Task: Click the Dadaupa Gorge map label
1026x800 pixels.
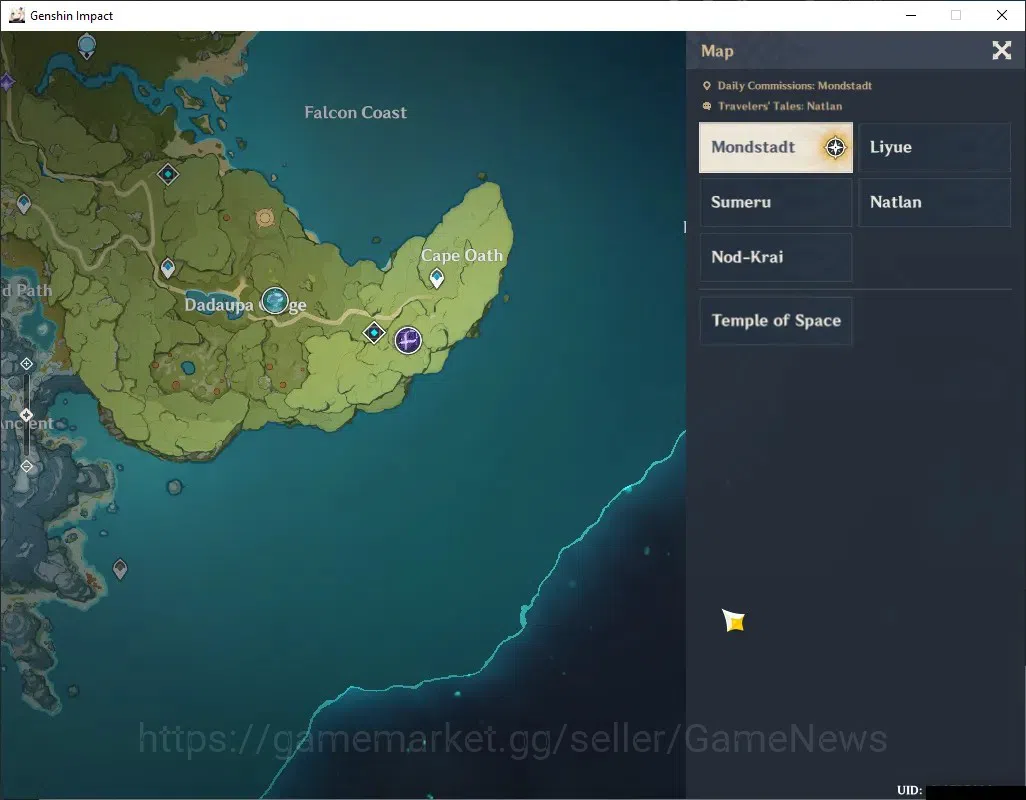Action: click(x=245, y=305)
